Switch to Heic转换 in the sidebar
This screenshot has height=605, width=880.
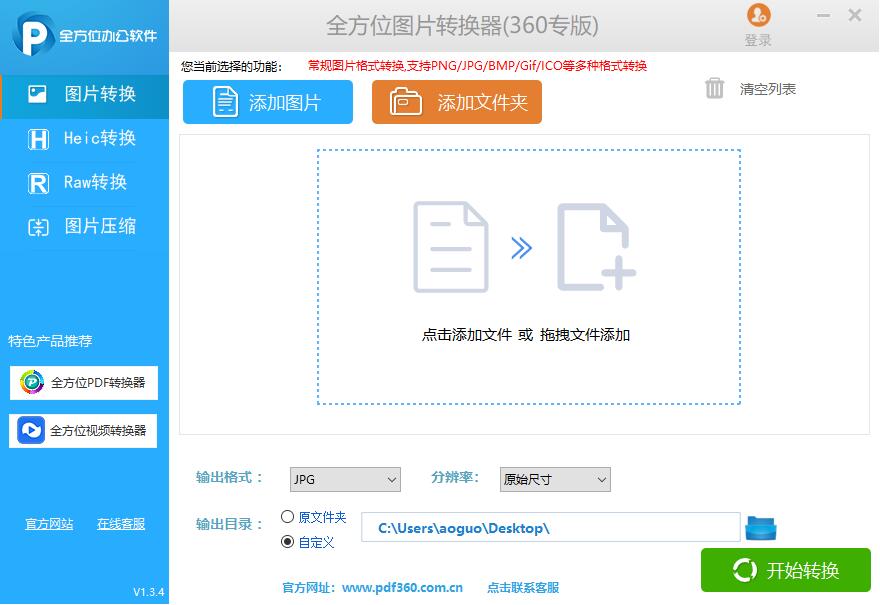tap(84, 138)
